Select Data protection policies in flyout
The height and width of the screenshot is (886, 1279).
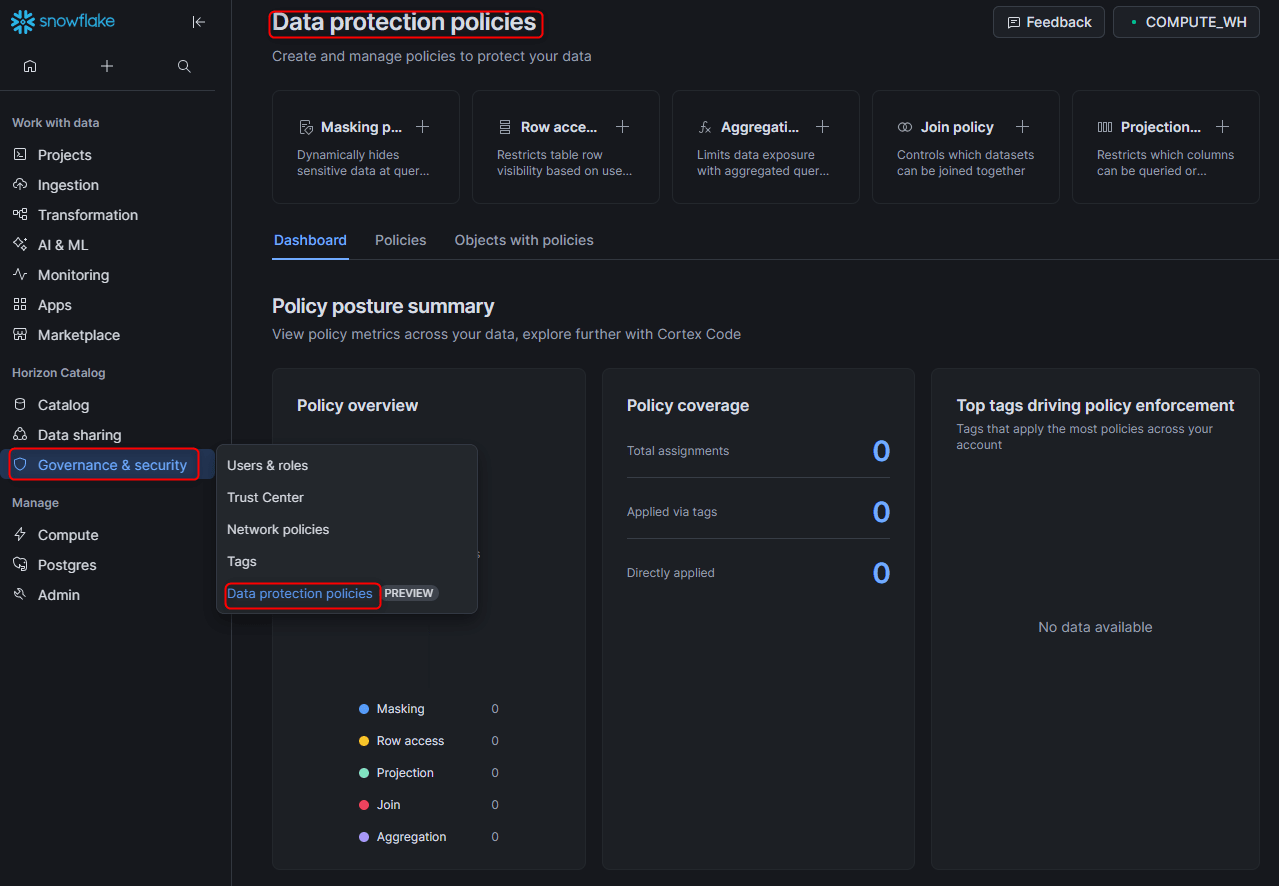[300, 594]
